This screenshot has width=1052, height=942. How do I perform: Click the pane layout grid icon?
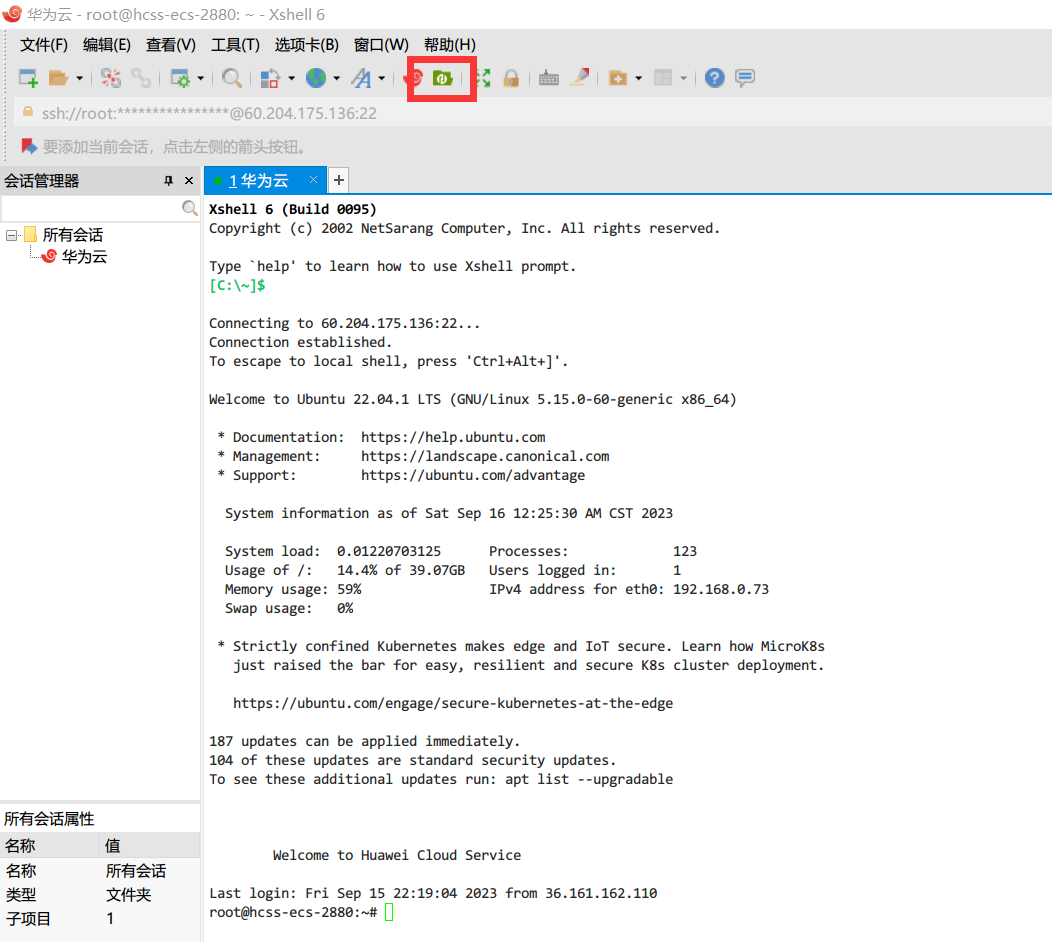pos(663,78)
